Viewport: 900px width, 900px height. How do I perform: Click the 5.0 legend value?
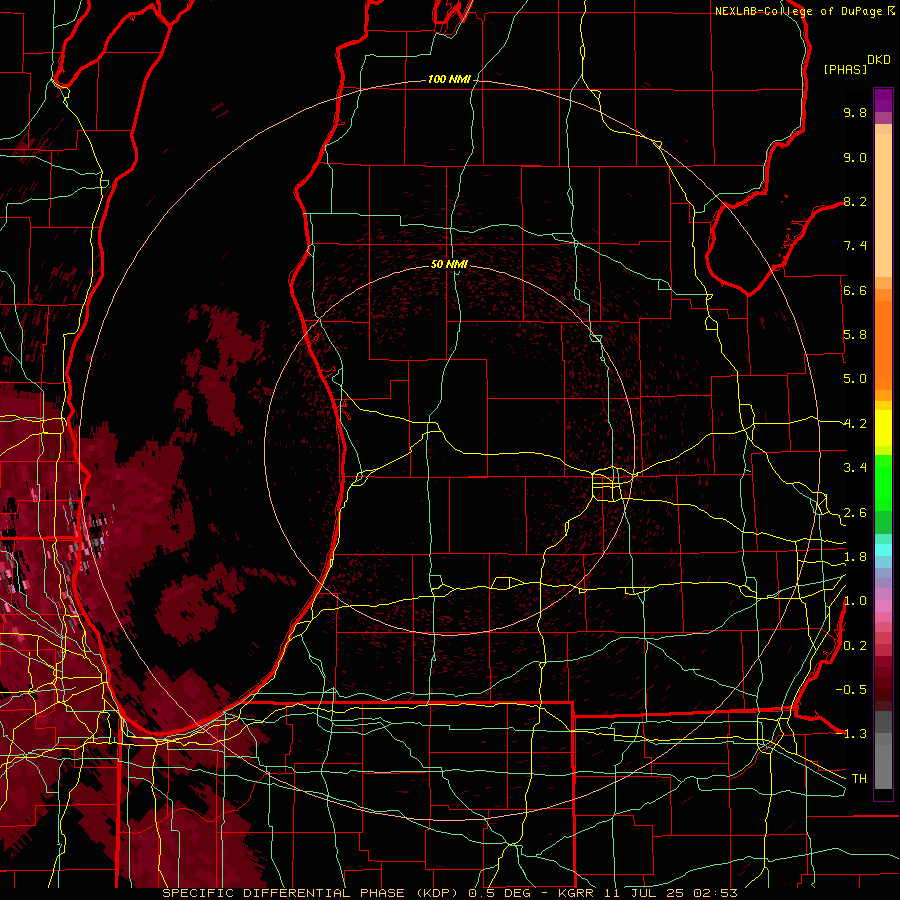(x=855, y=379)
